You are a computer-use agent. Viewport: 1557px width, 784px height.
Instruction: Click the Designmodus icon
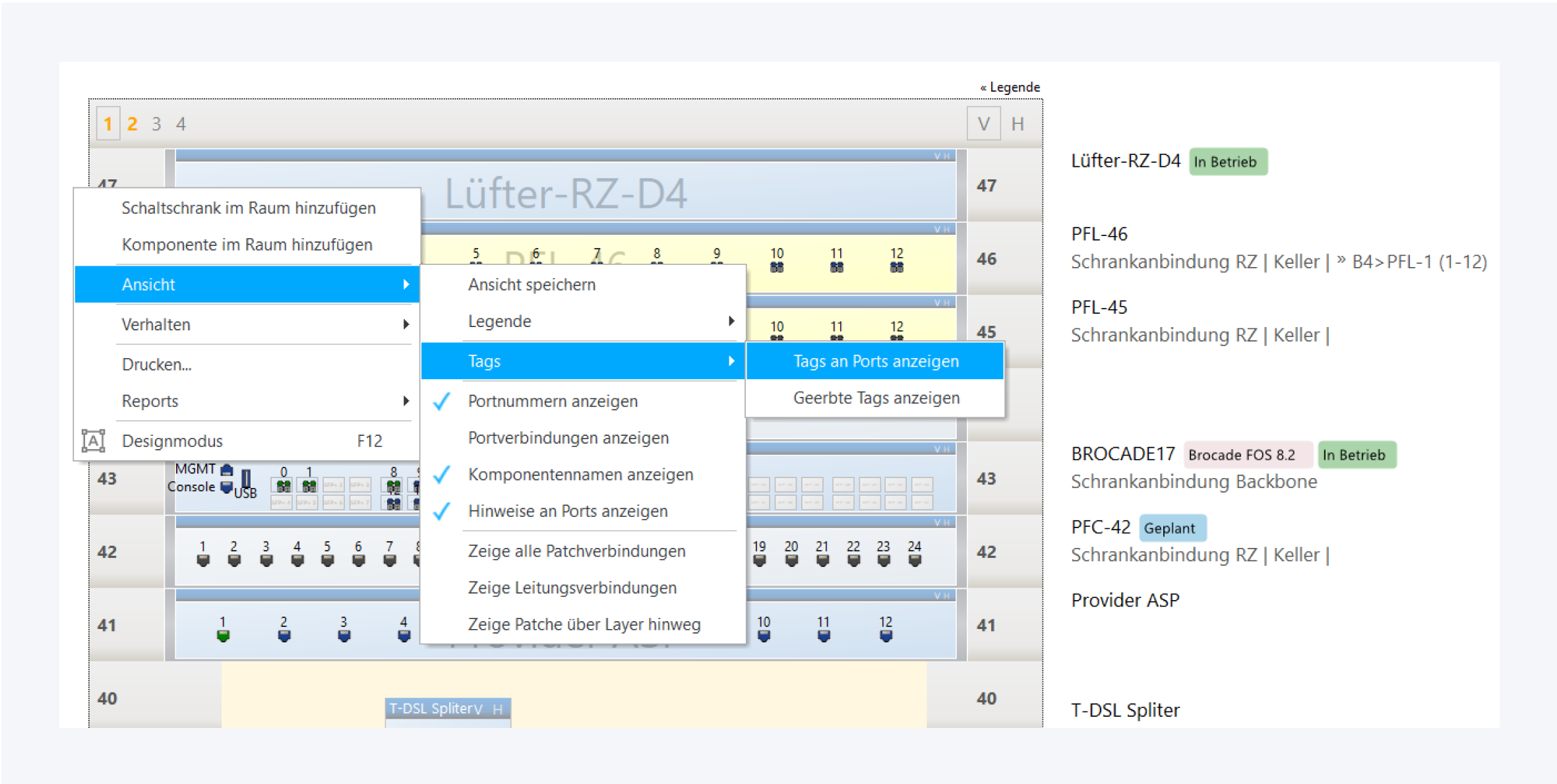(93, 440)
